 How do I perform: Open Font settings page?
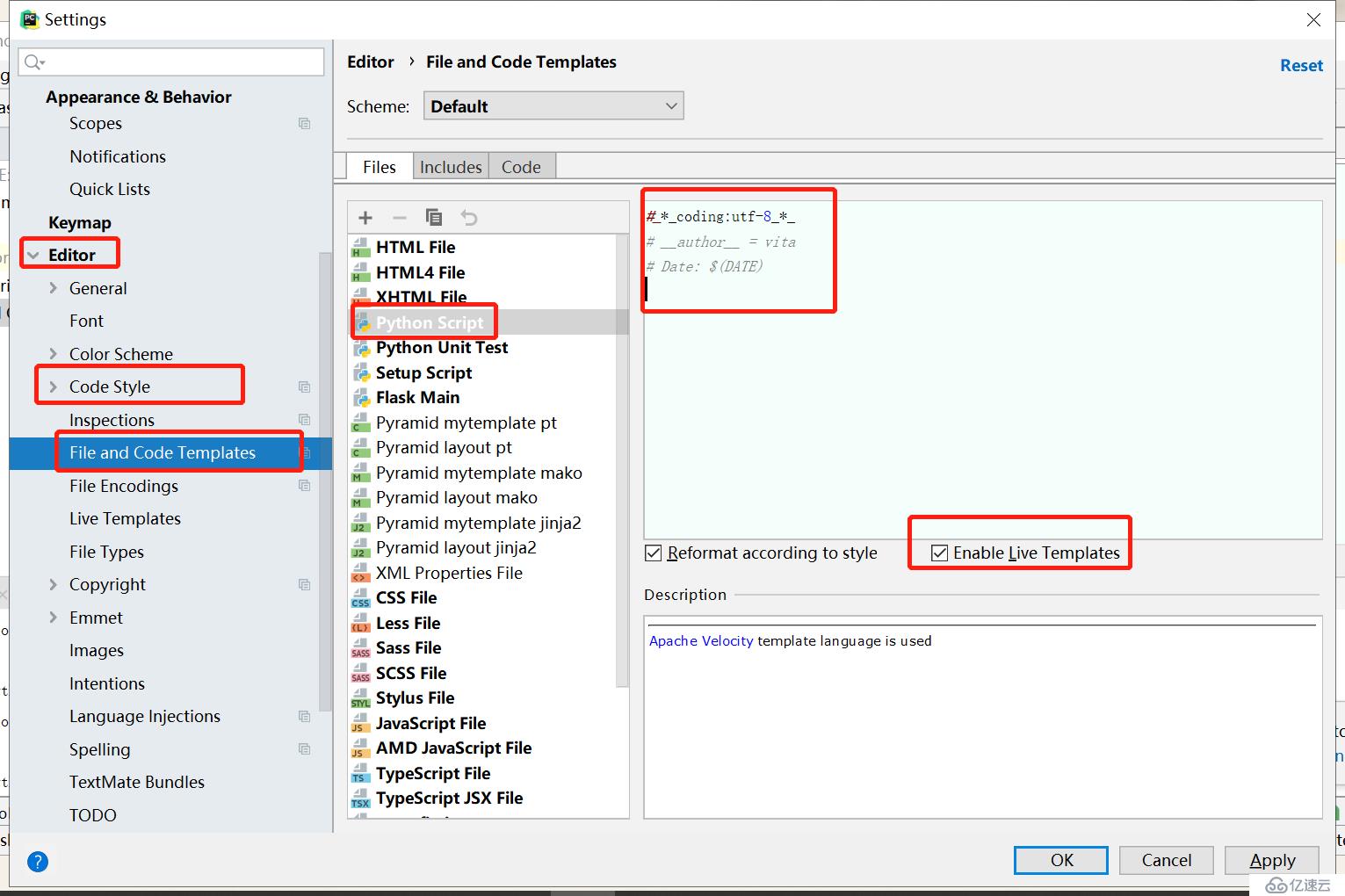point(86,321)
